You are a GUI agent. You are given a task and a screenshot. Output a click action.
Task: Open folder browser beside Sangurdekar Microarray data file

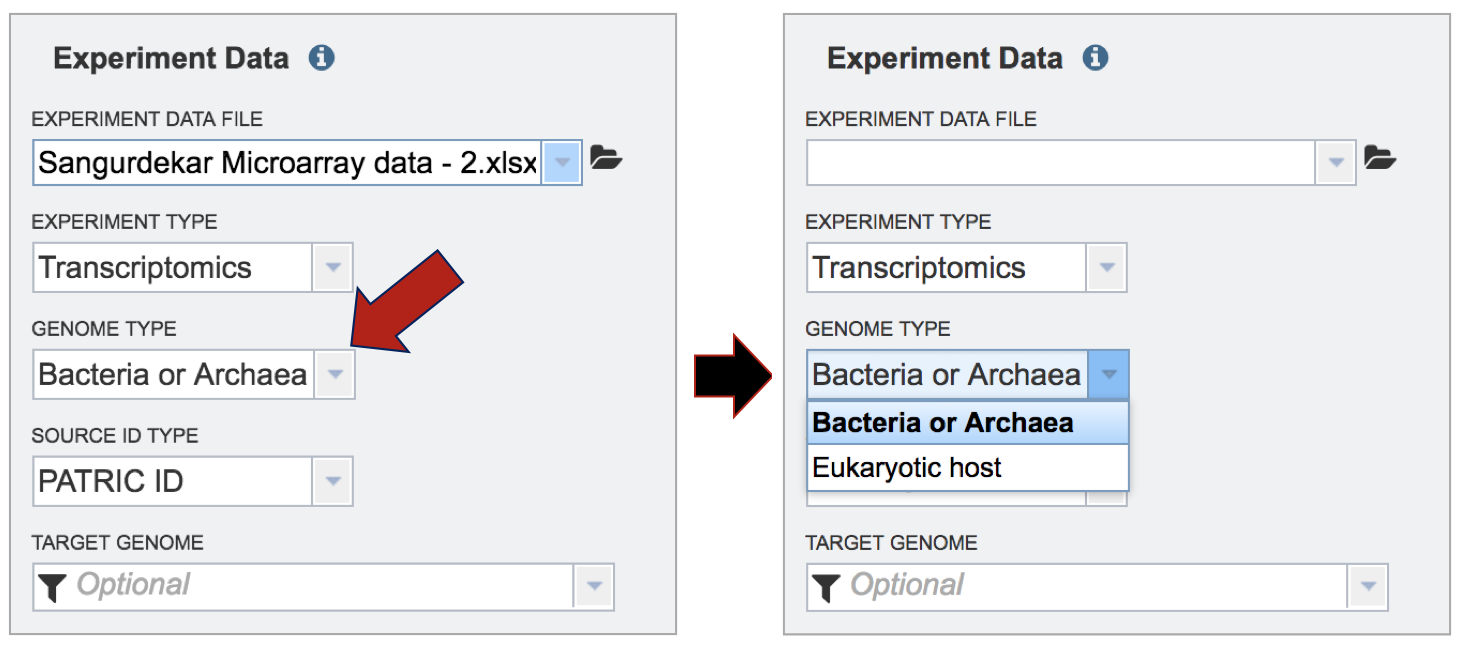tap(606, 157)
